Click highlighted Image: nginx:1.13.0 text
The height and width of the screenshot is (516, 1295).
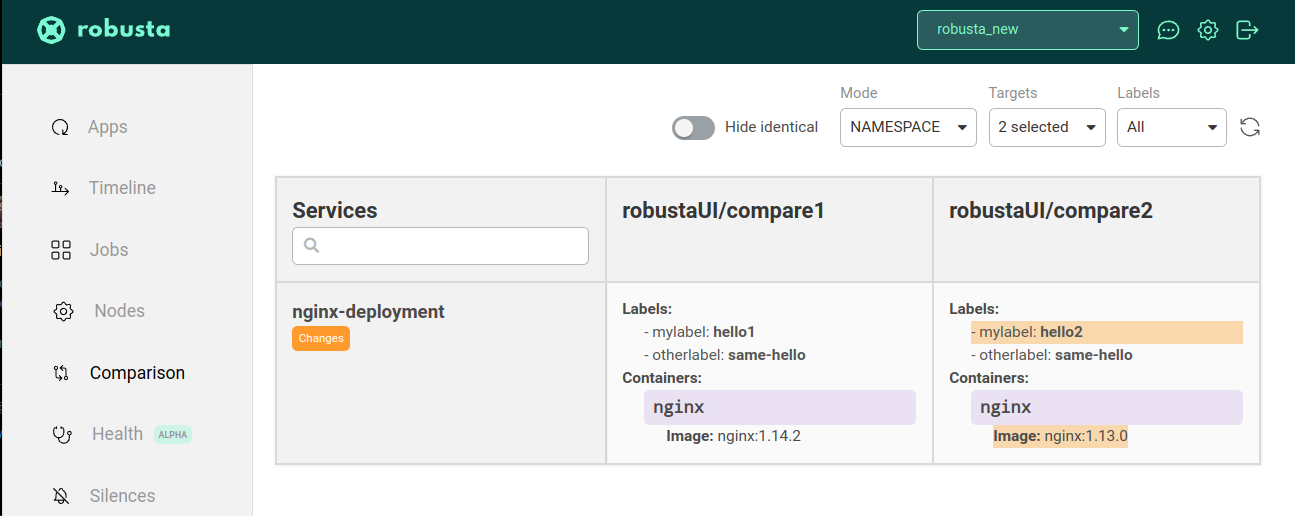coord(1060,436)
